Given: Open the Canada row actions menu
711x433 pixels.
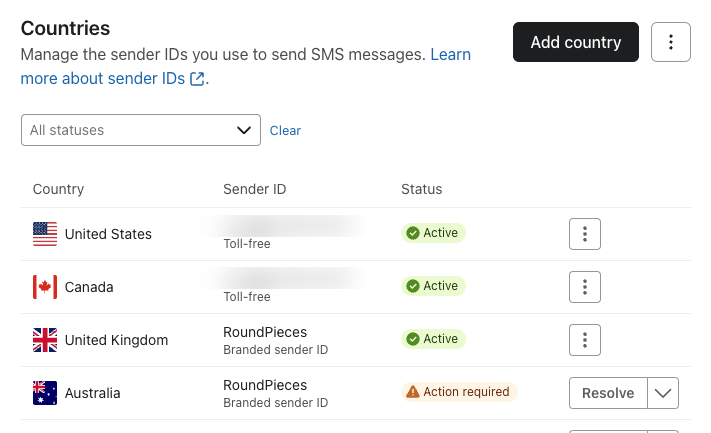Looking at the screenshot, I should click(584, 287).
